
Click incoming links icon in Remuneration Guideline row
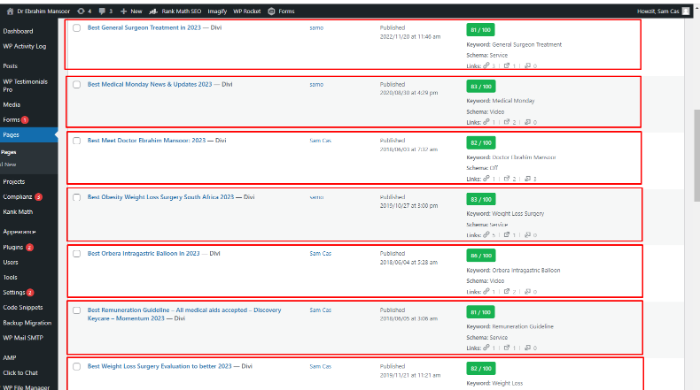click(527, 348)
